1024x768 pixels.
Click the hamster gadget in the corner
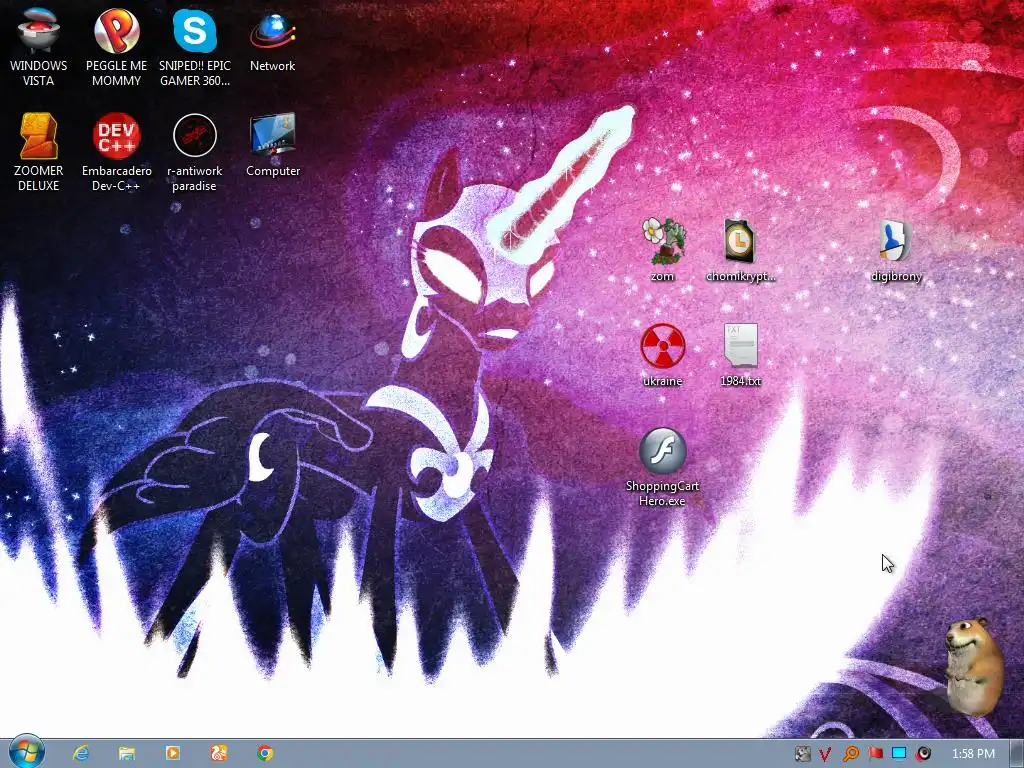click(974, 666)
